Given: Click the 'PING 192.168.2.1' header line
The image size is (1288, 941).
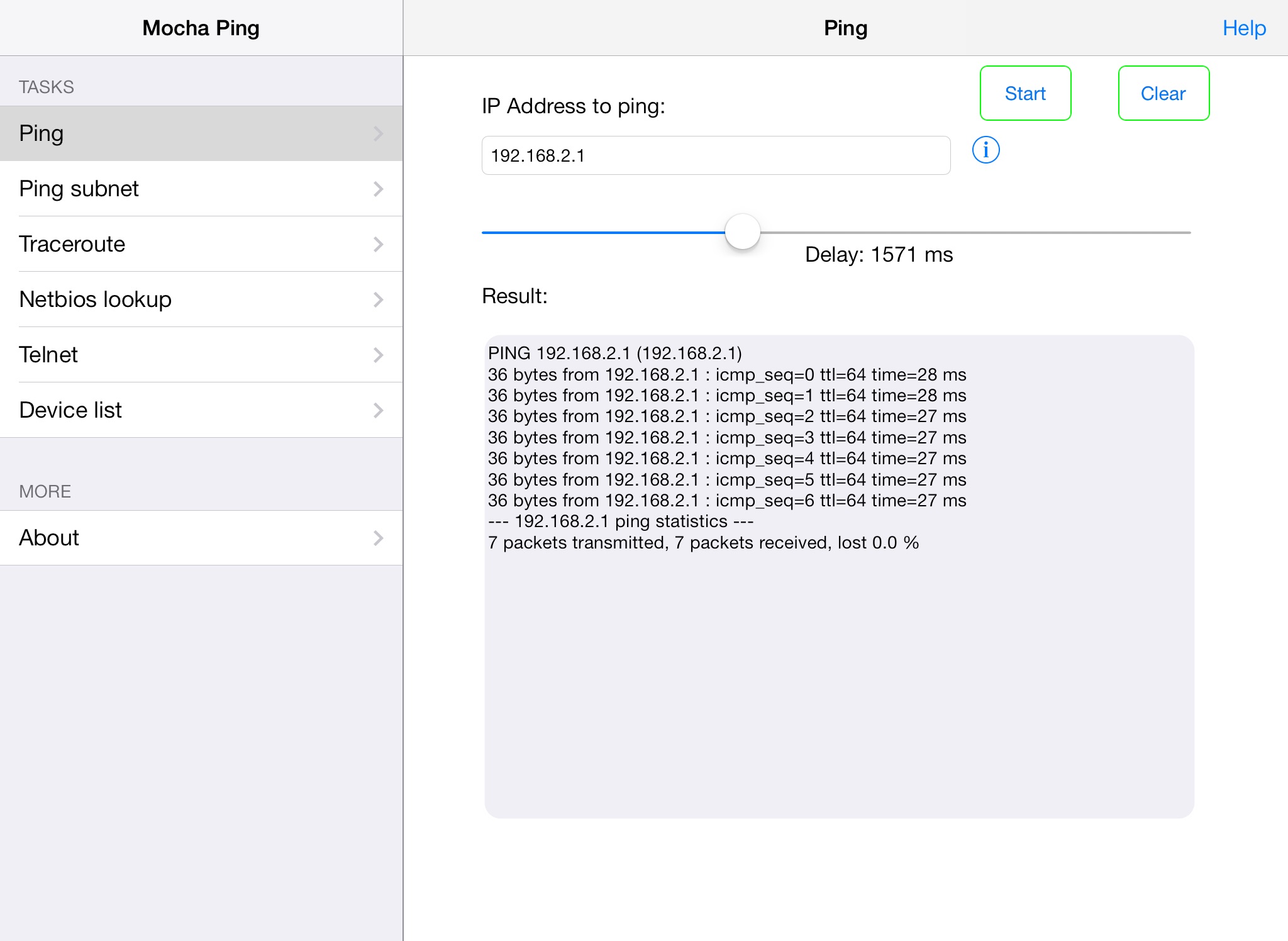Looking at the screenshot, I should (615, 354).
